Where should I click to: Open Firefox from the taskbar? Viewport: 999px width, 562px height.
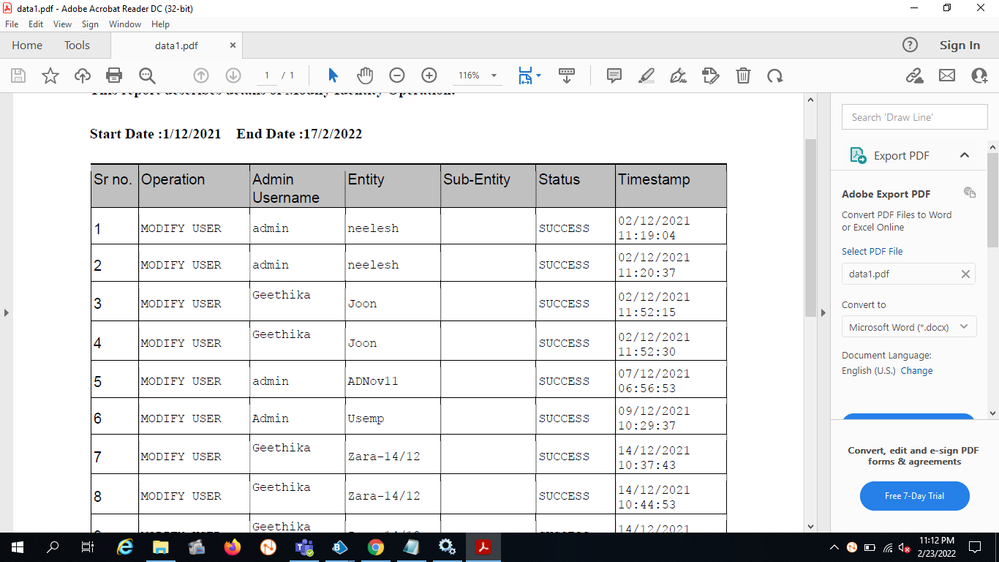coord(233,547)
